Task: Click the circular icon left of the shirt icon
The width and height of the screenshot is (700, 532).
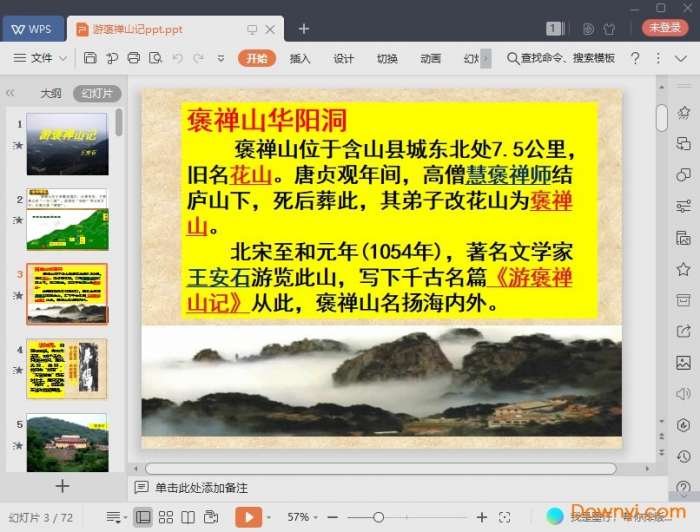Action: click(x=588, y=29)
